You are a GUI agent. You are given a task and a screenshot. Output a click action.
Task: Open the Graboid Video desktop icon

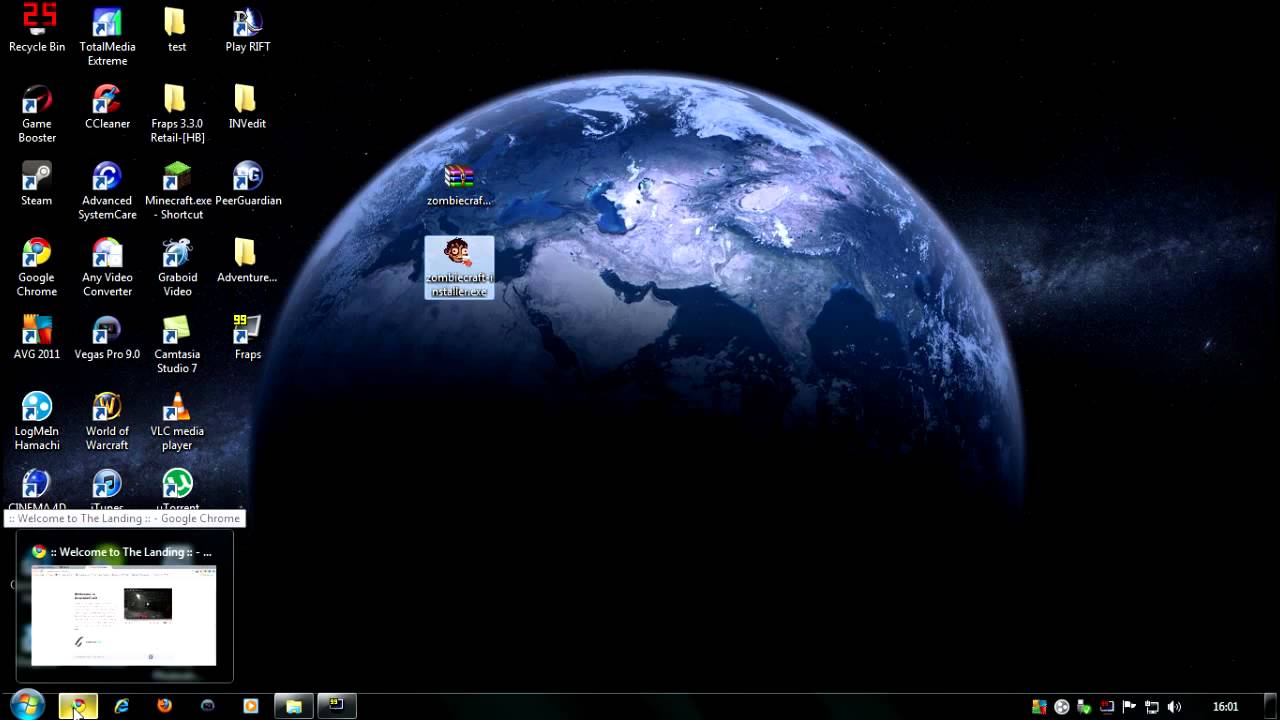[x=177, y=268]
